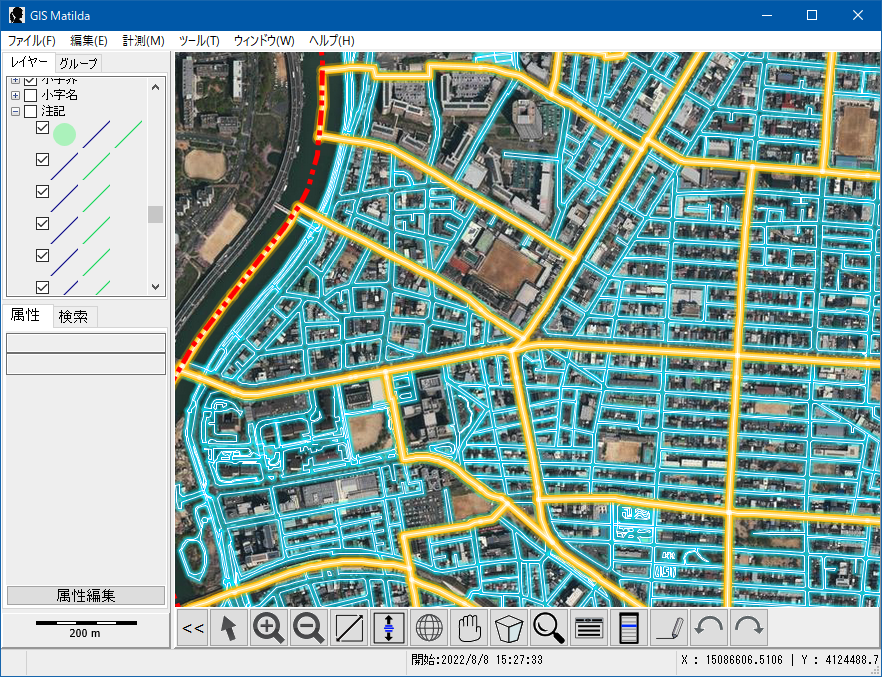882x677 pixels.
Task: Open the 計測(M) menu
Action: (x=143, y=41)
